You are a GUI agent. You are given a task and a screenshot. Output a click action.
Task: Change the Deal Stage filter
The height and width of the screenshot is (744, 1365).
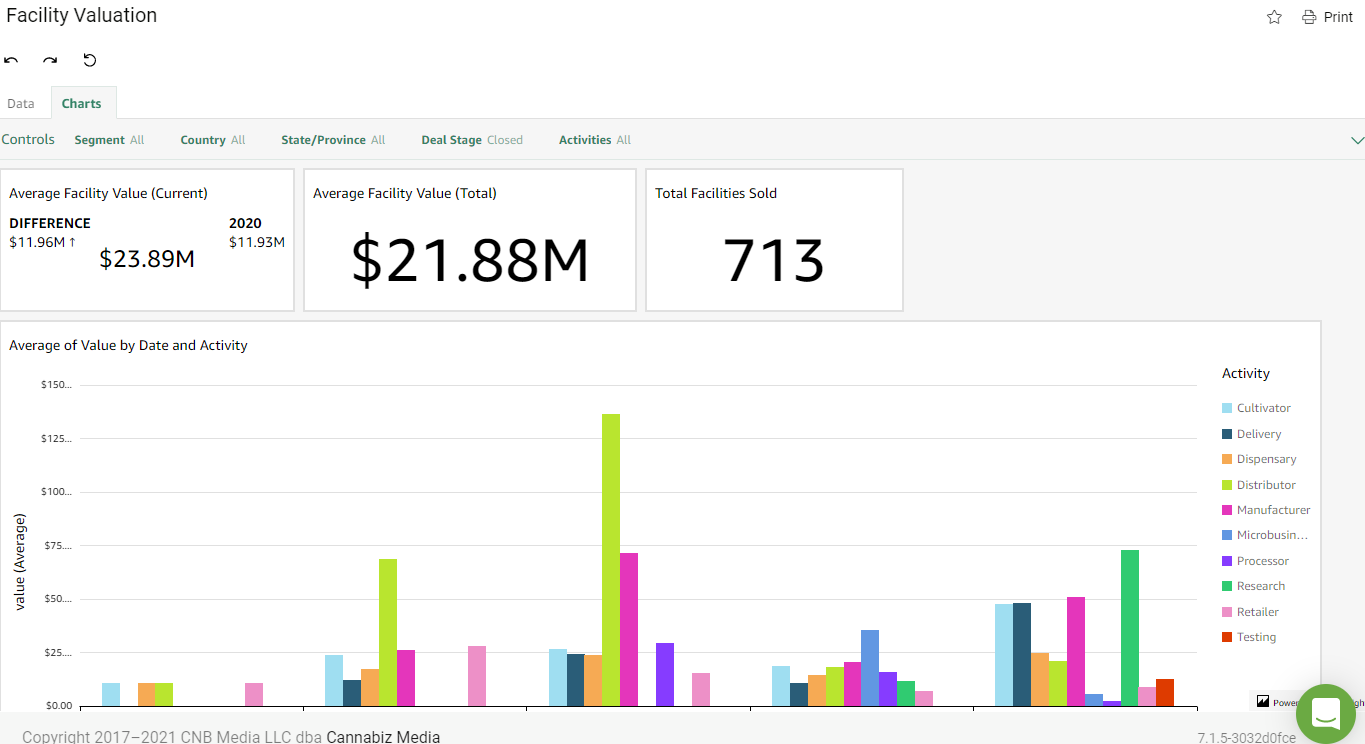[x=471, y=140]
